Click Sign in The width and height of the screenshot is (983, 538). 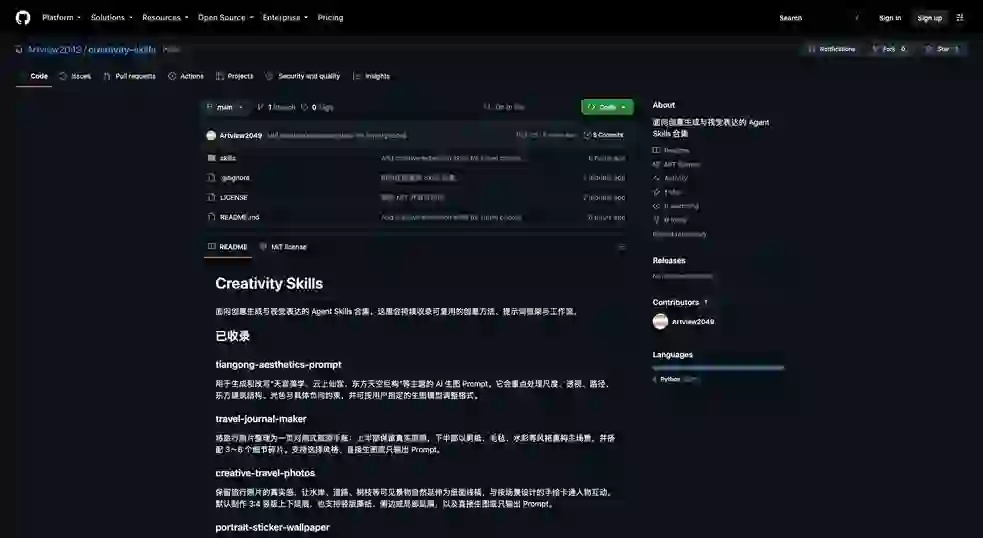(890, 18)
